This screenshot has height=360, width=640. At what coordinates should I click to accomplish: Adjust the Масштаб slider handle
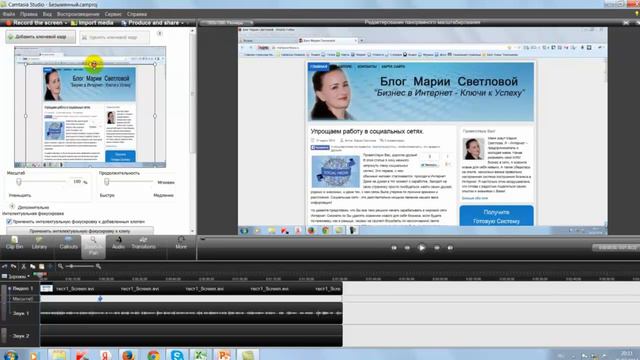pos(19,182)
